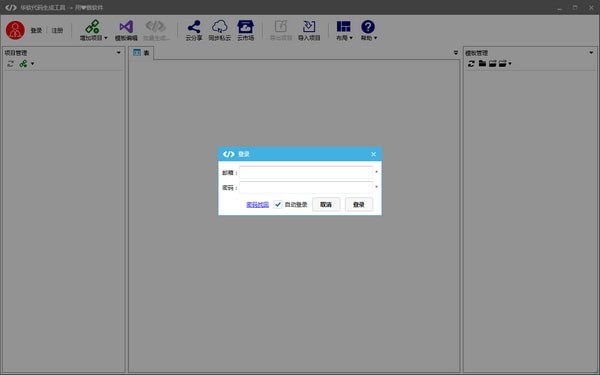The image size is (600, 375).
Task: Click the 云分享 cloud share icon
Action: (194, 26)
